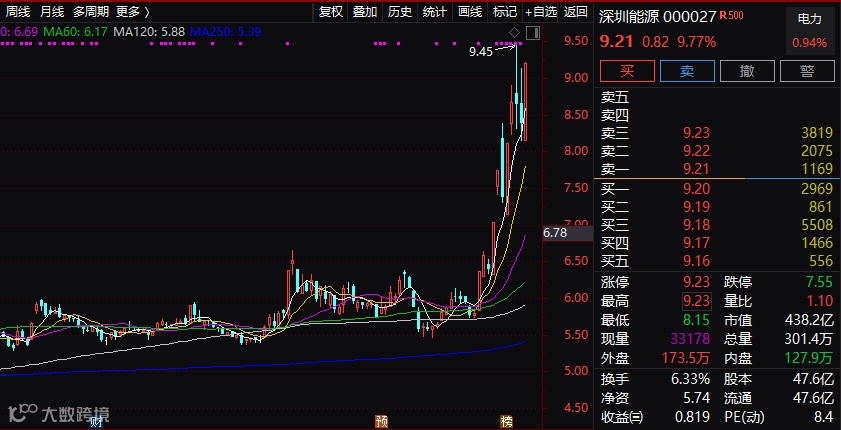Click the latest red candlestick on the chart

click(x=526, y=102)
